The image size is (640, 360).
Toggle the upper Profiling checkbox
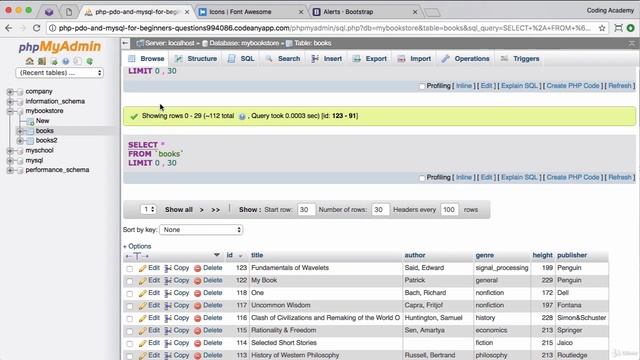(422, 86)
